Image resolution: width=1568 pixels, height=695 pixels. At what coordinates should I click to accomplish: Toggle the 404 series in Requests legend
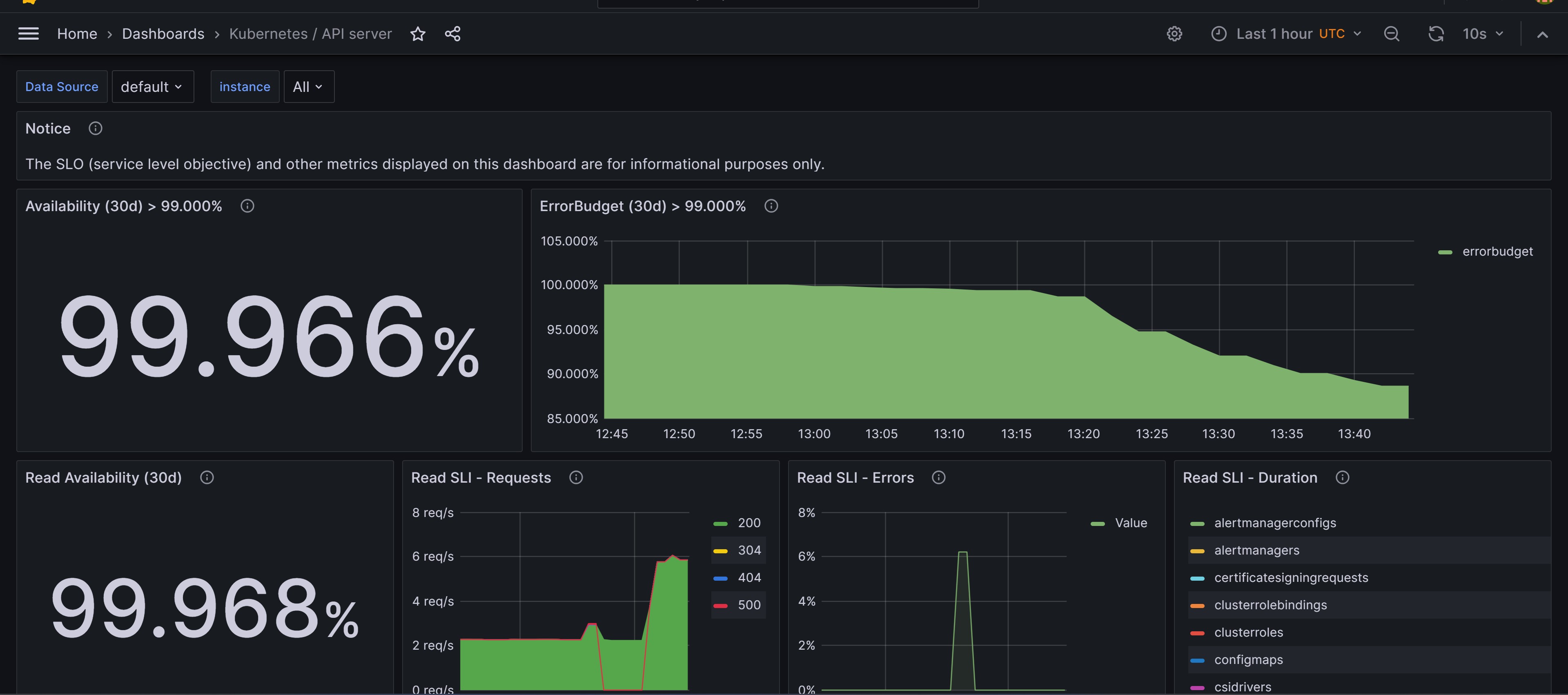coord(749,577)
